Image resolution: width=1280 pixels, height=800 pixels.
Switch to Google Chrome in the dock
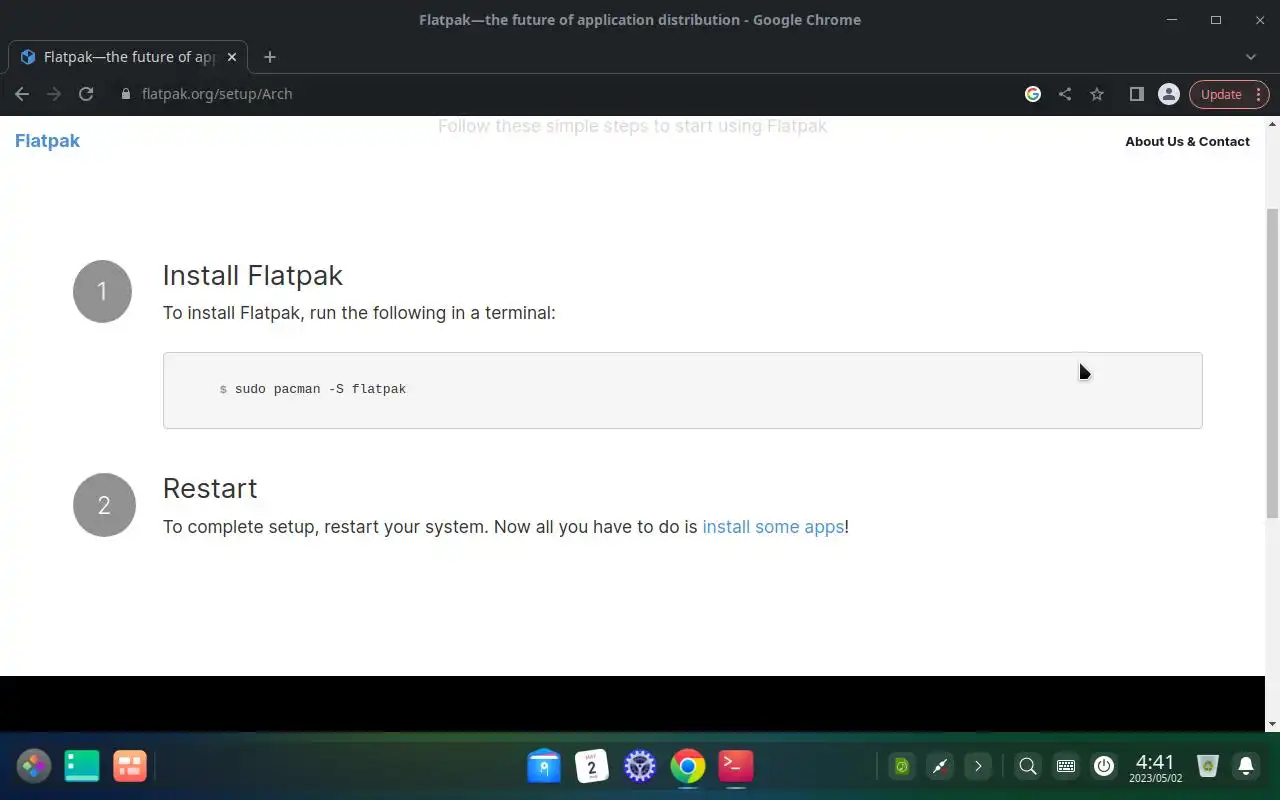tap(688, 766)
